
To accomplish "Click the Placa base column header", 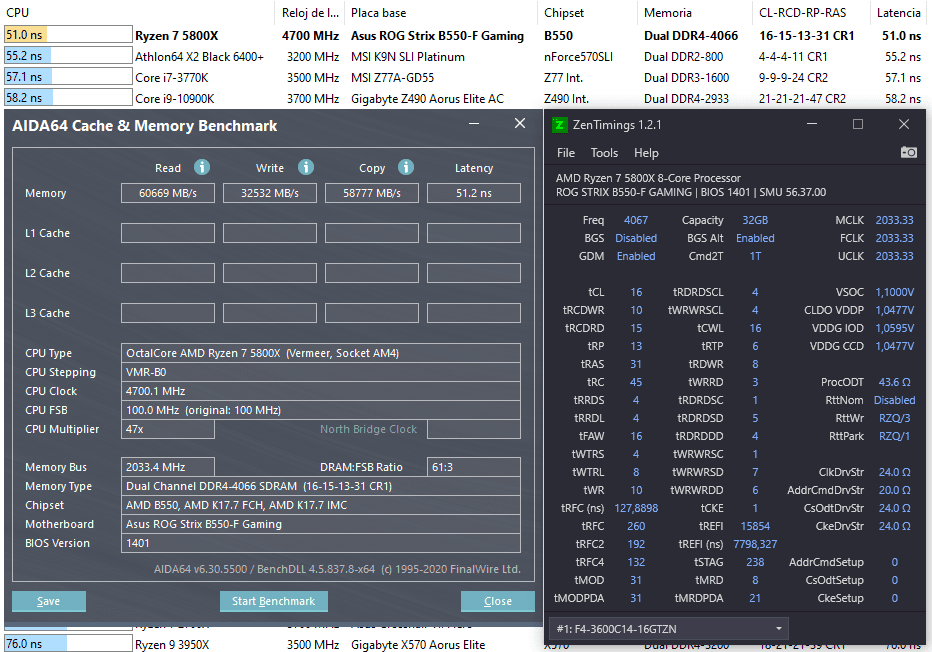I will click(441, 12).
